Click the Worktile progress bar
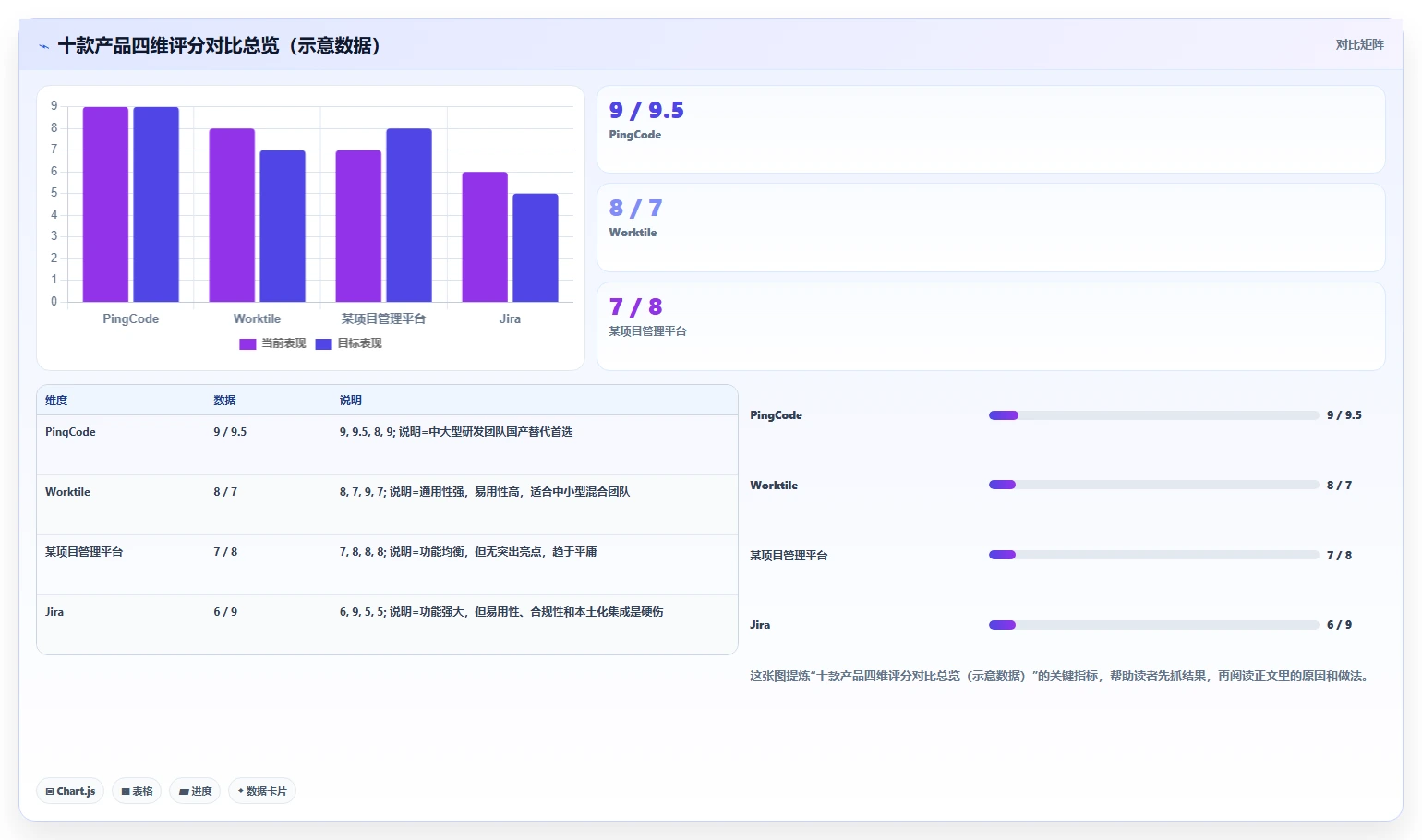 coord(1153,485)
